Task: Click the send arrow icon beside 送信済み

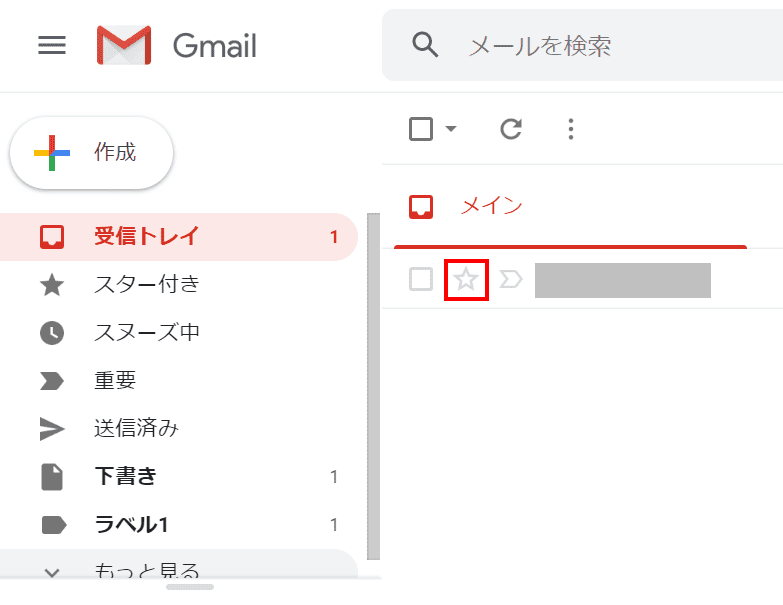Action: coord(52,429)
